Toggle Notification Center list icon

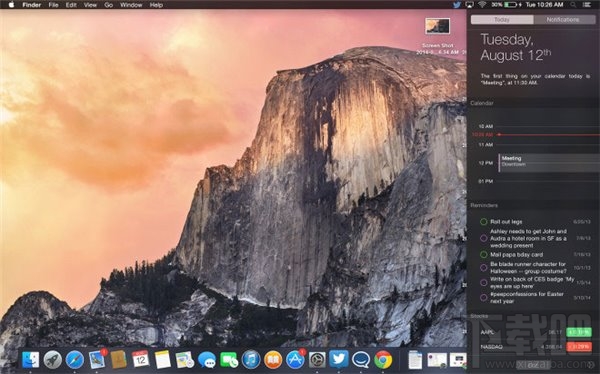point(586,5)
